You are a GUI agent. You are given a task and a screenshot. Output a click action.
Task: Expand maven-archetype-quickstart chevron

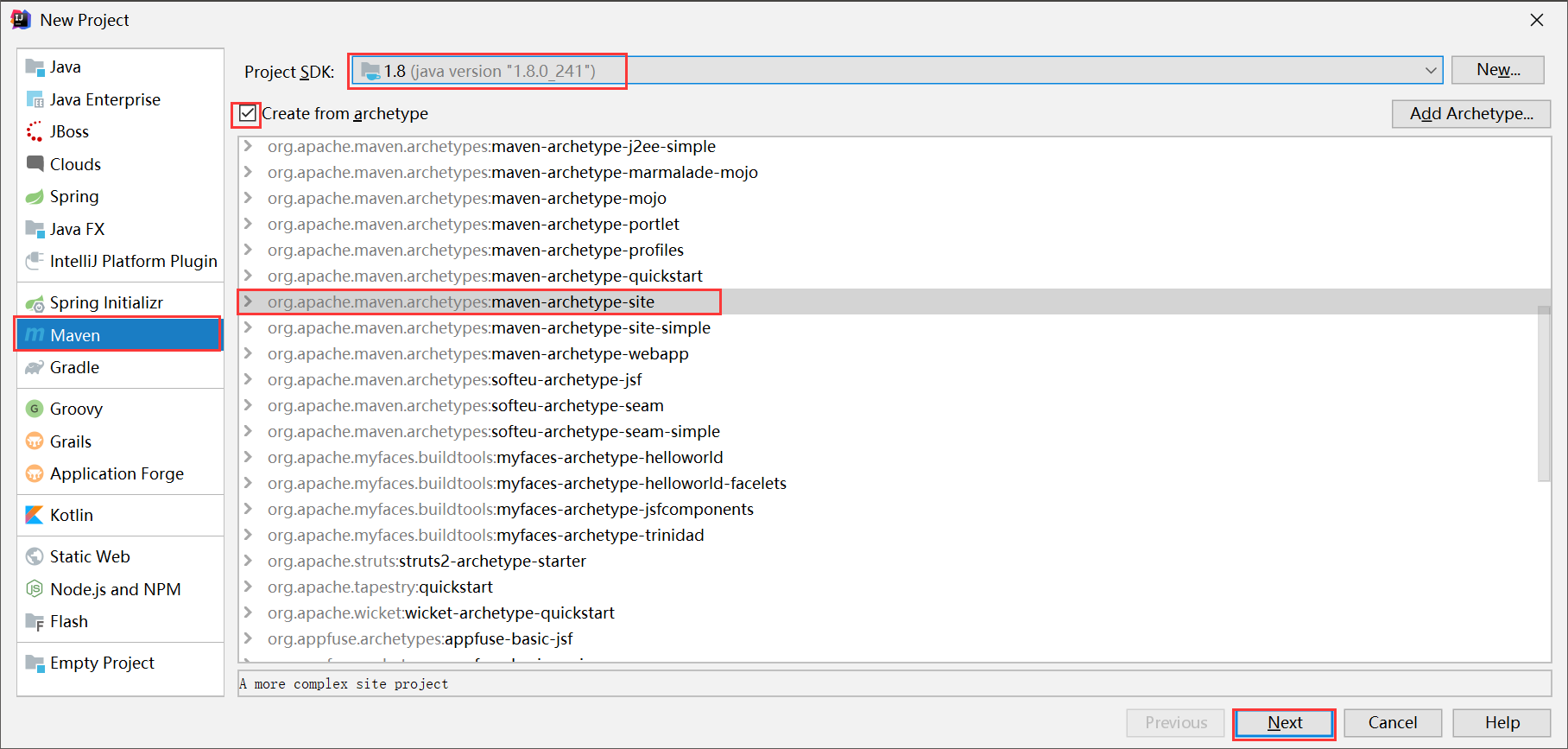(x=249, y=276)
